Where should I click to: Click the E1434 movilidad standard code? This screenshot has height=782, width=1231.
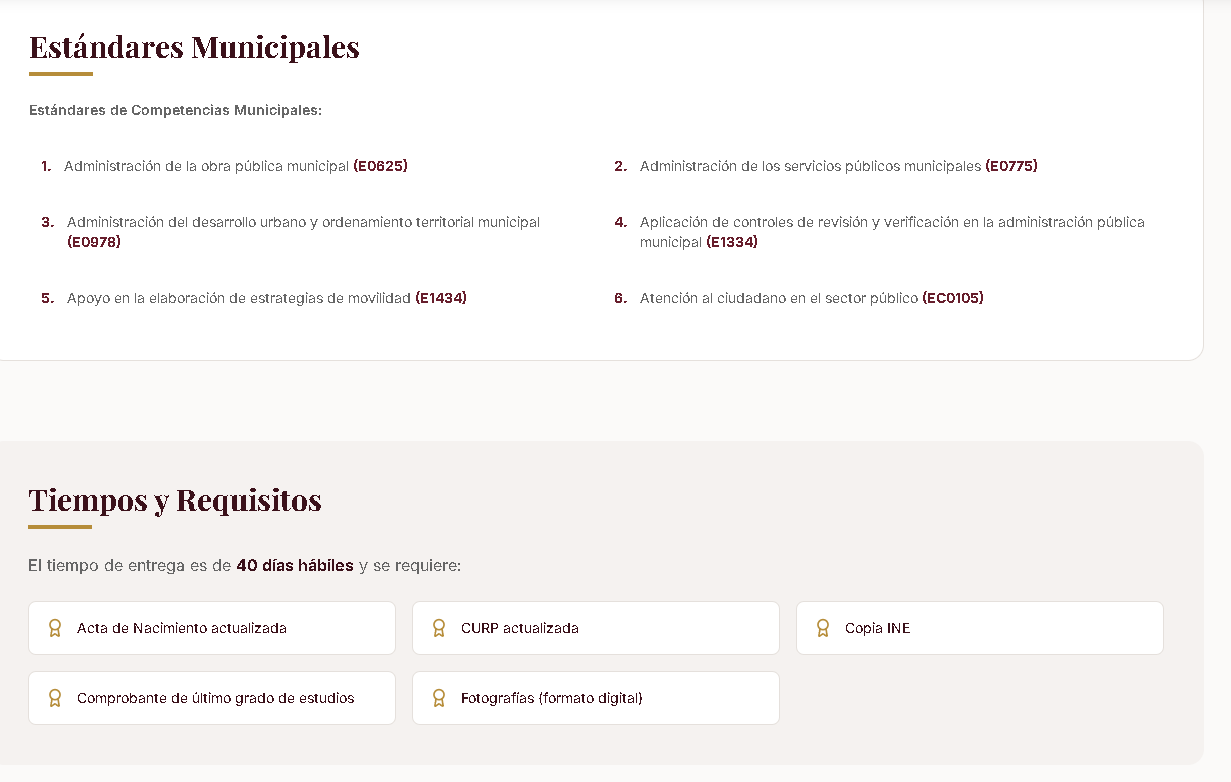point(441,298)
